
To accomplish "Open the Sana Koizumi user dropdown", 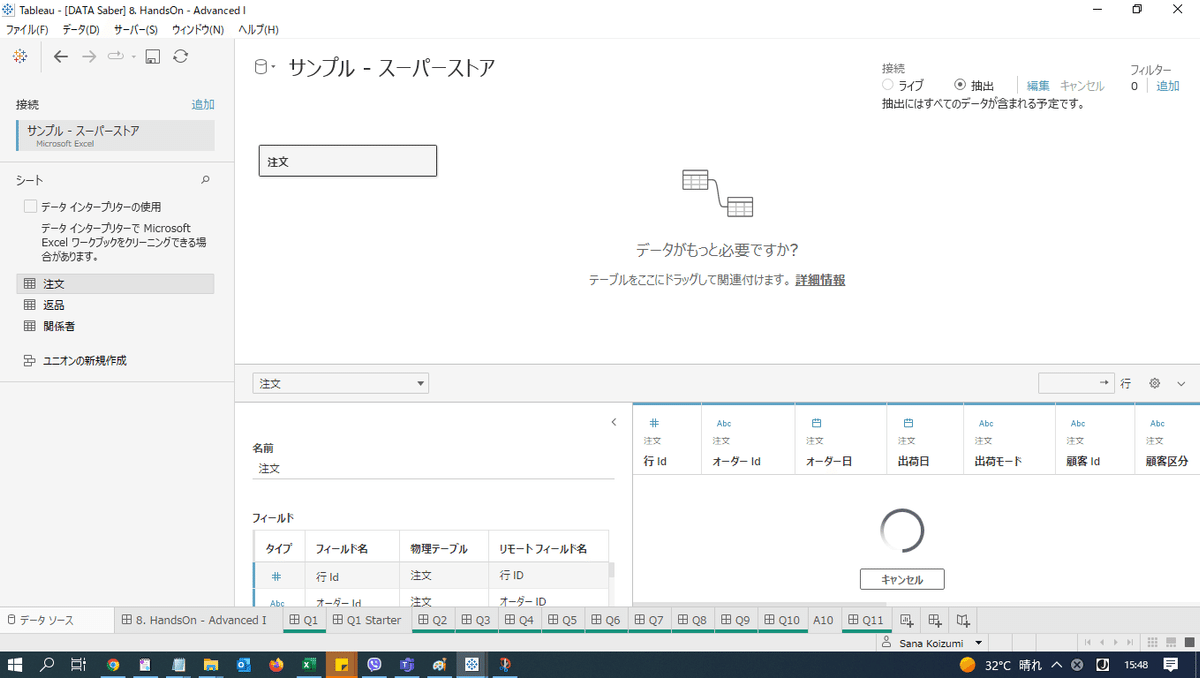I will (x=934, y=643).
